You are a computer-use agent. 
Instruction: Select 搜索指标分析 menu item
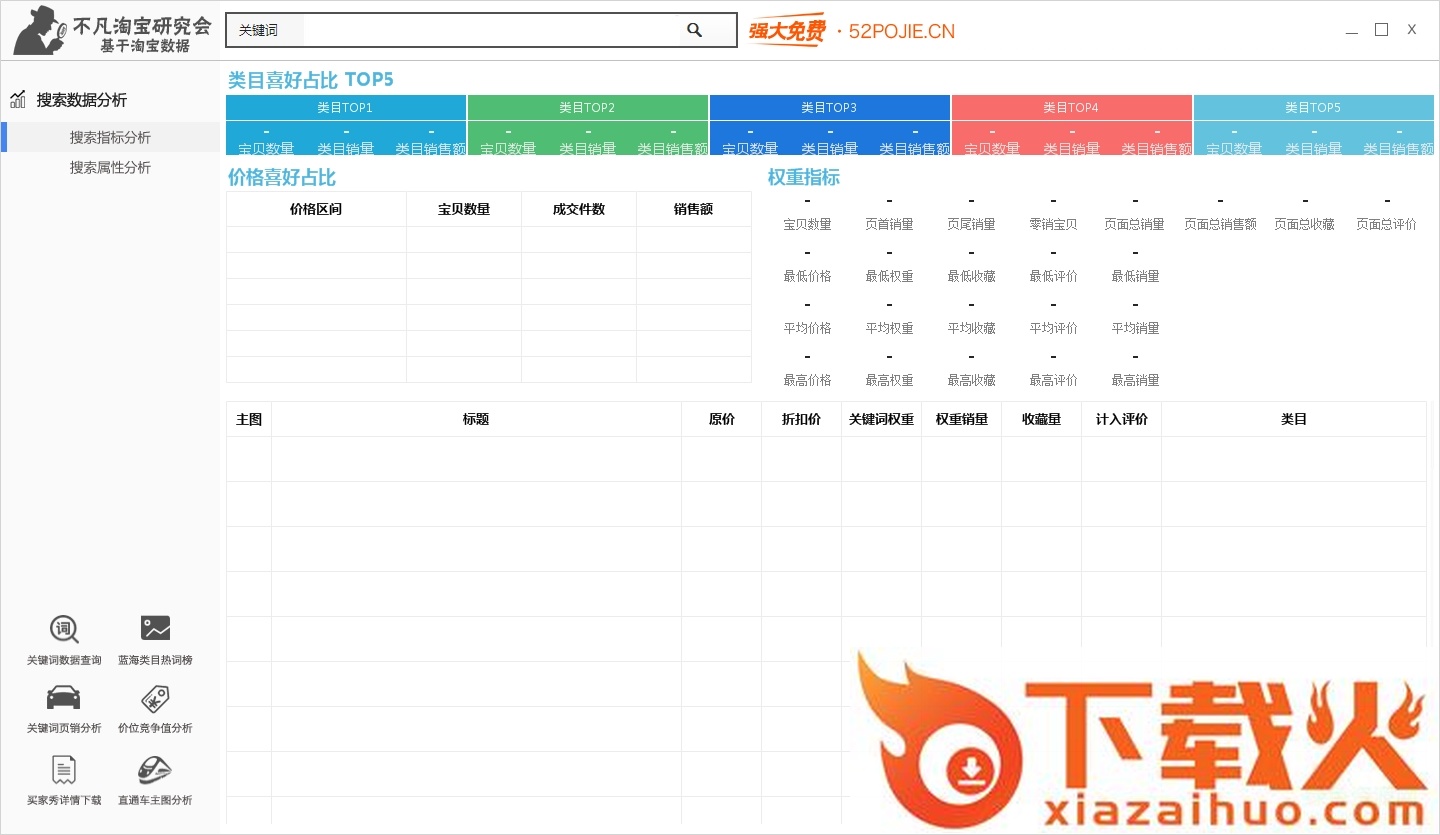(110, 137)
